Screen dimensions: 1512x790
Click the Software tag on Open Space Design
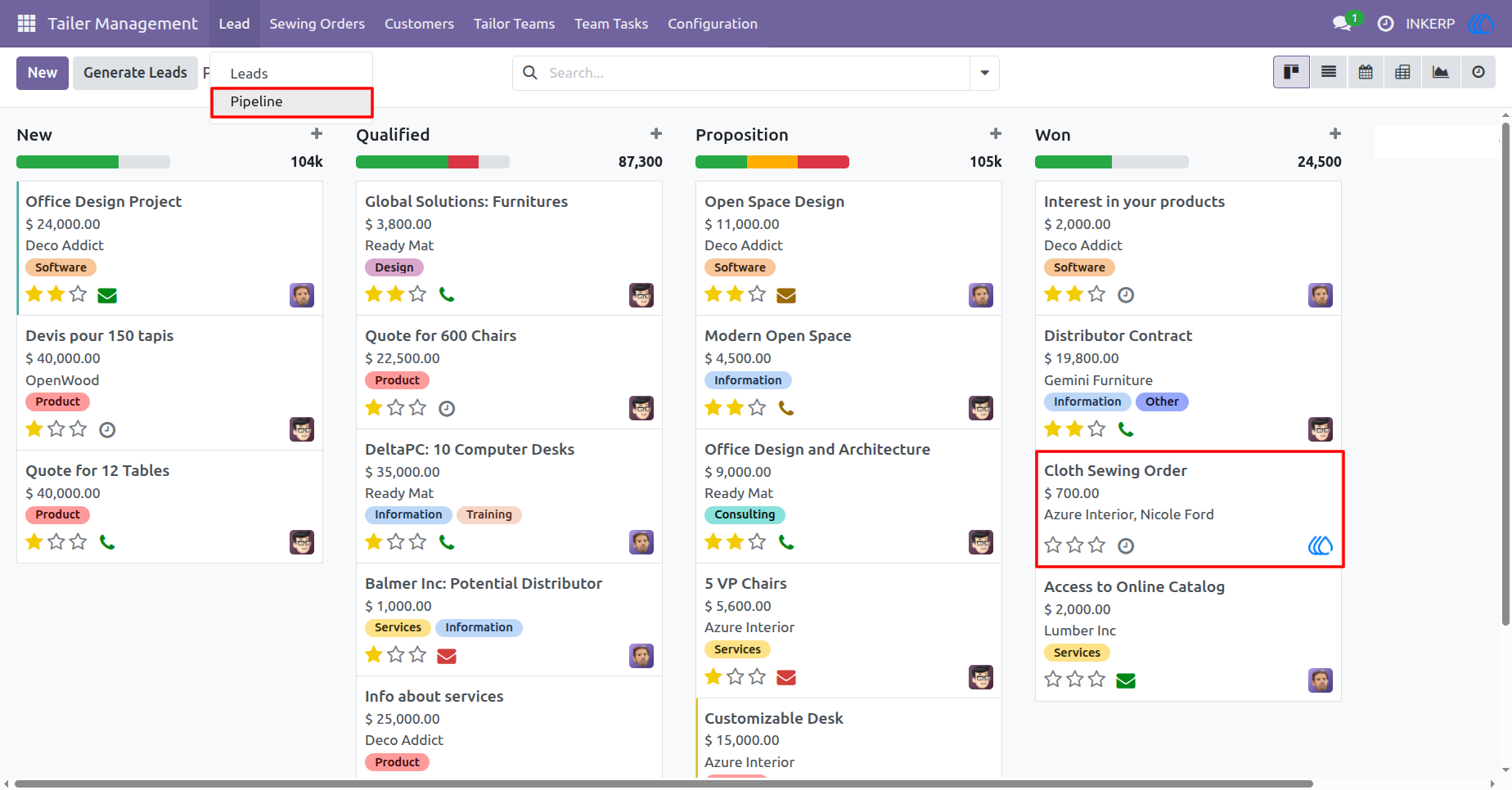click(x=740, y=267)
